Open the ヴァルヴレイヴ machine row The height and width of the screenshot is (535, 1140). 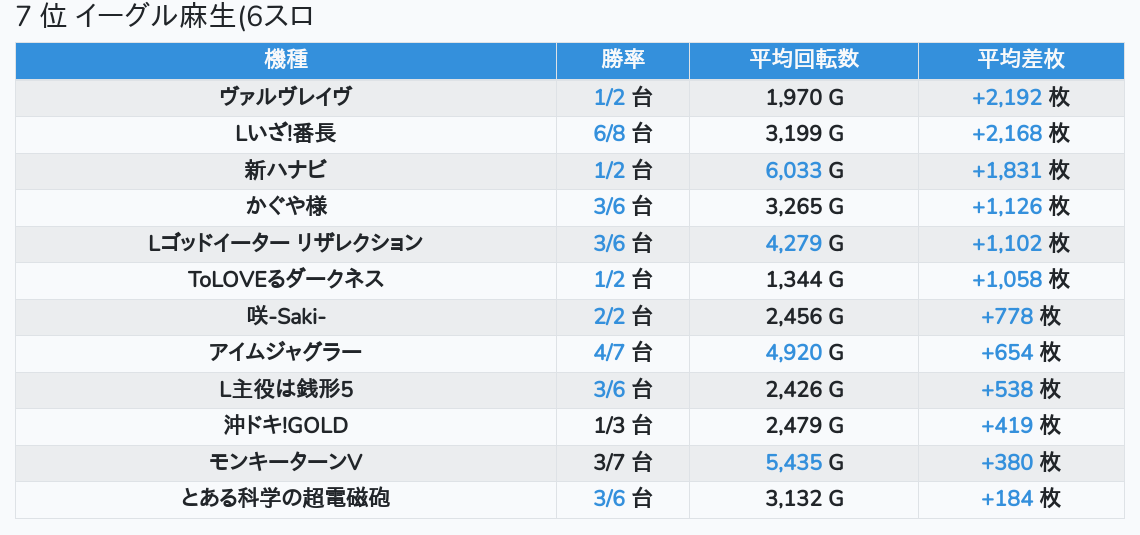(286, 97)
